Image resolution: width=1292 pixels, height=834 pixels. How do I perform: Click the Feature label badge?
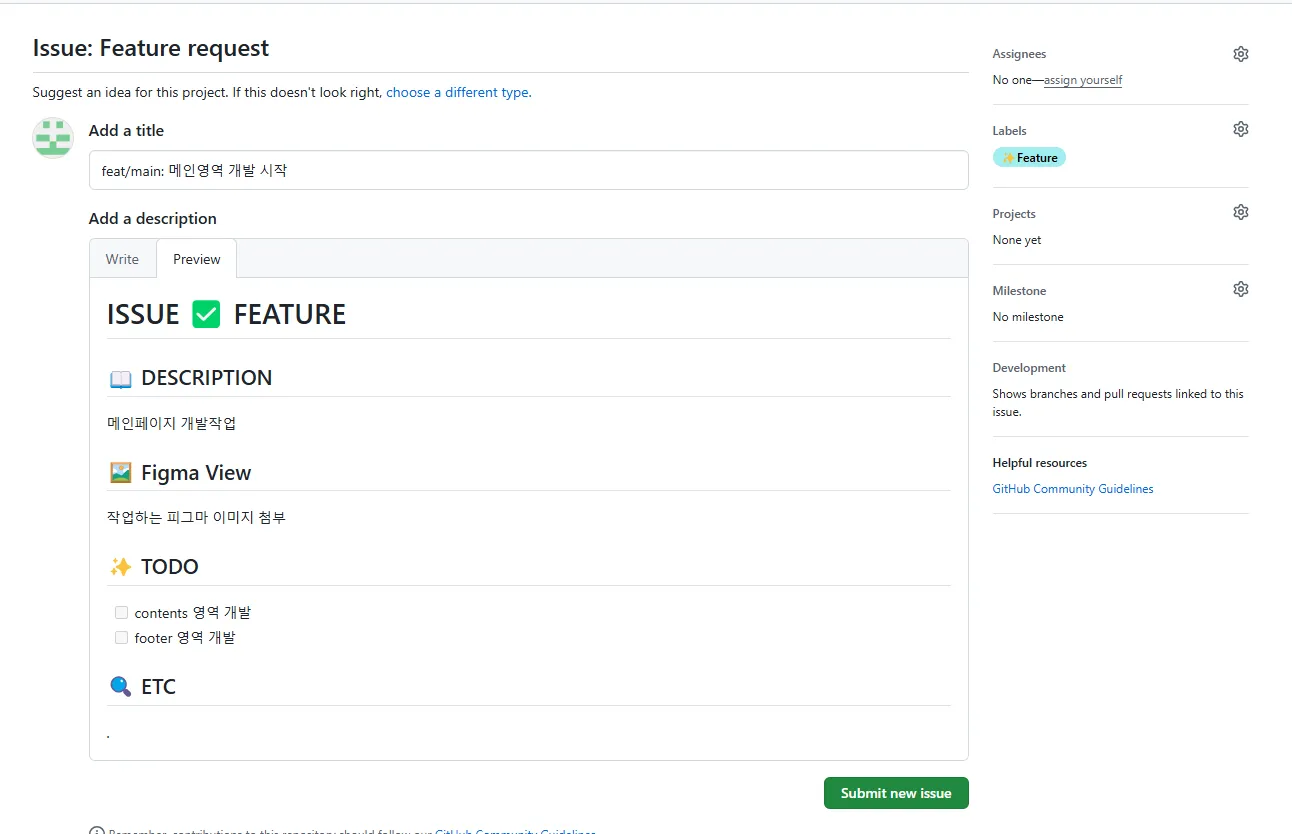pyautogui.click(x=1029, y=158)
